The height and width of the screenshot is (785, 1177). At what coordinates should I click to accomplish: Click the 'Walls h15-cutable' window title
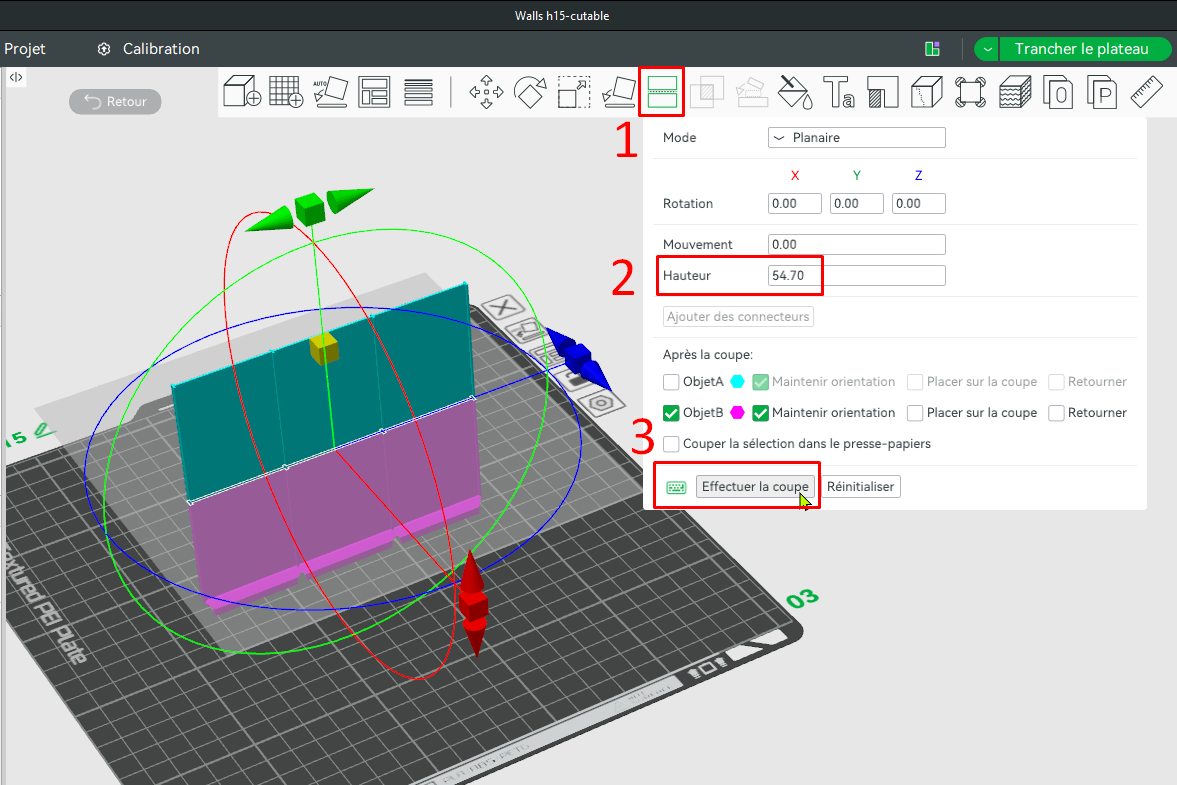[562, 16]
